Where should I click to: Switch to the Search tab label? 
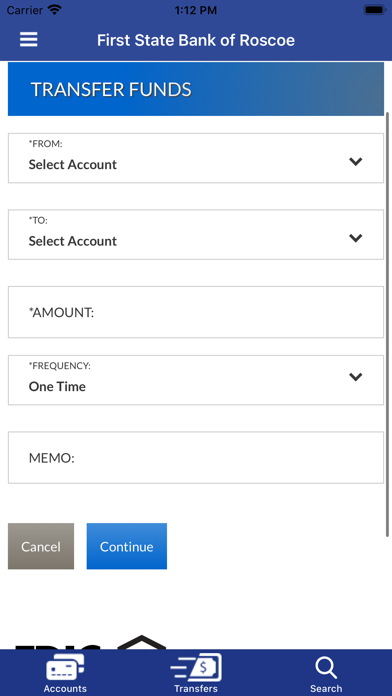pos(326,689)
